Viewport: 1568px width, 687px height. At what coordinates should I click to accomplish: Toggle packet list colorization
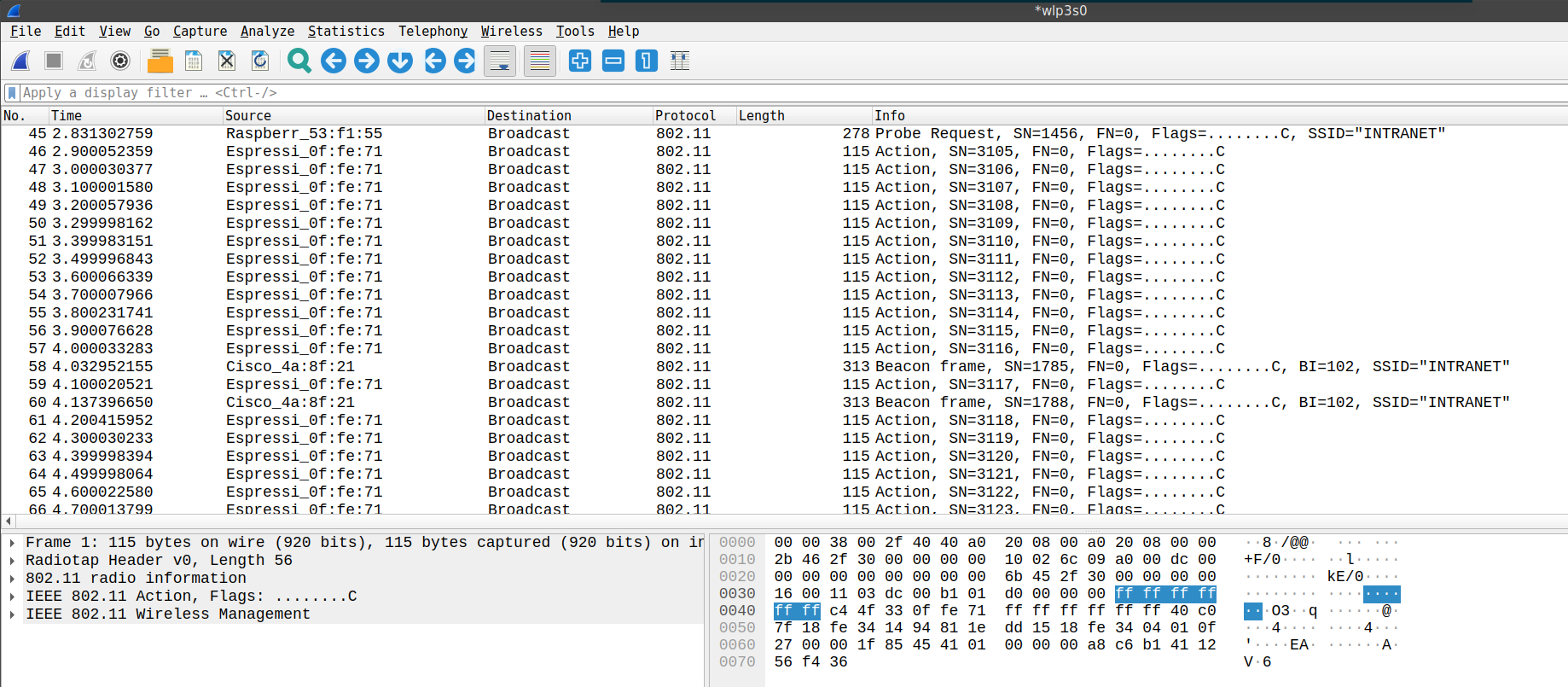tap(540, 61)
